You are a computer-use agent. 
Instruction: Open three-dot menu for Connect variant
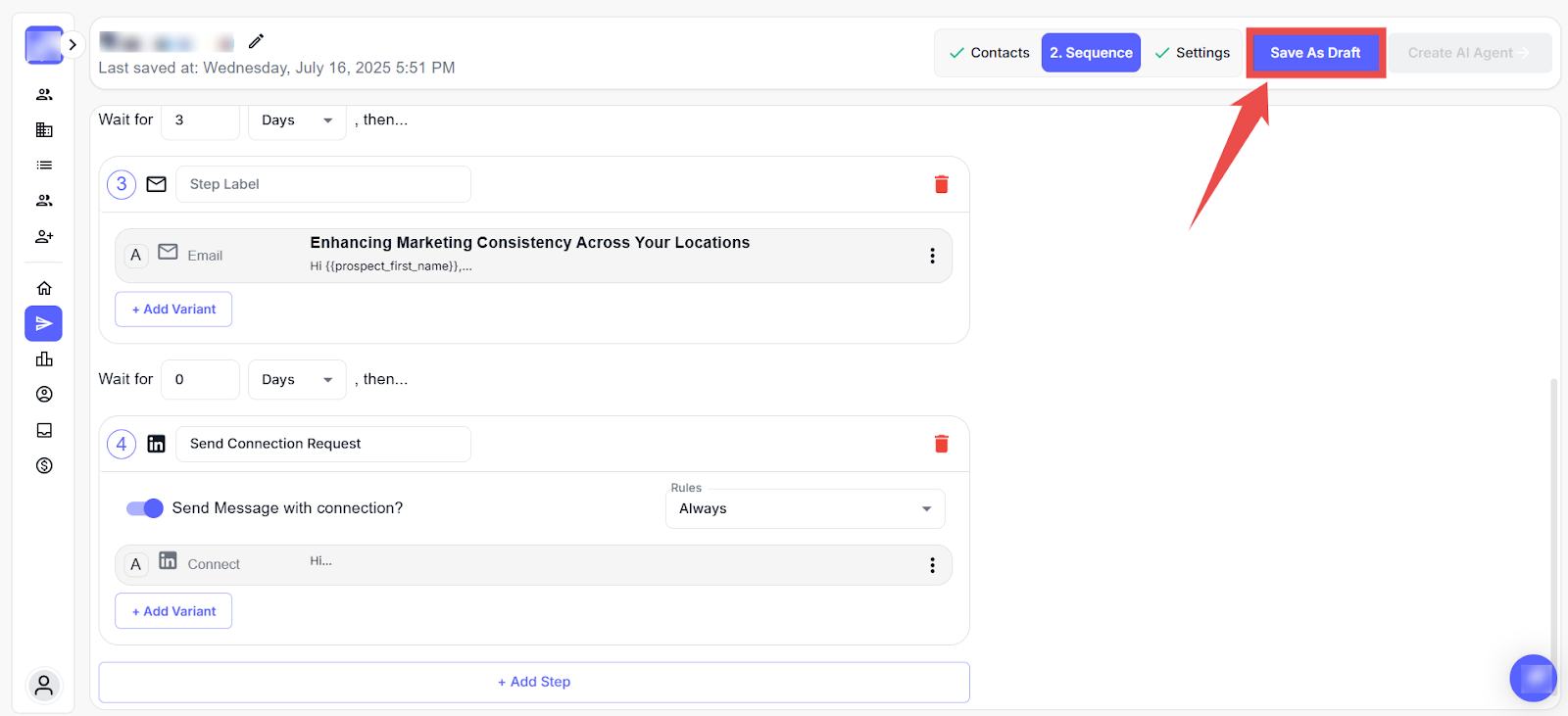click(931, 565)
